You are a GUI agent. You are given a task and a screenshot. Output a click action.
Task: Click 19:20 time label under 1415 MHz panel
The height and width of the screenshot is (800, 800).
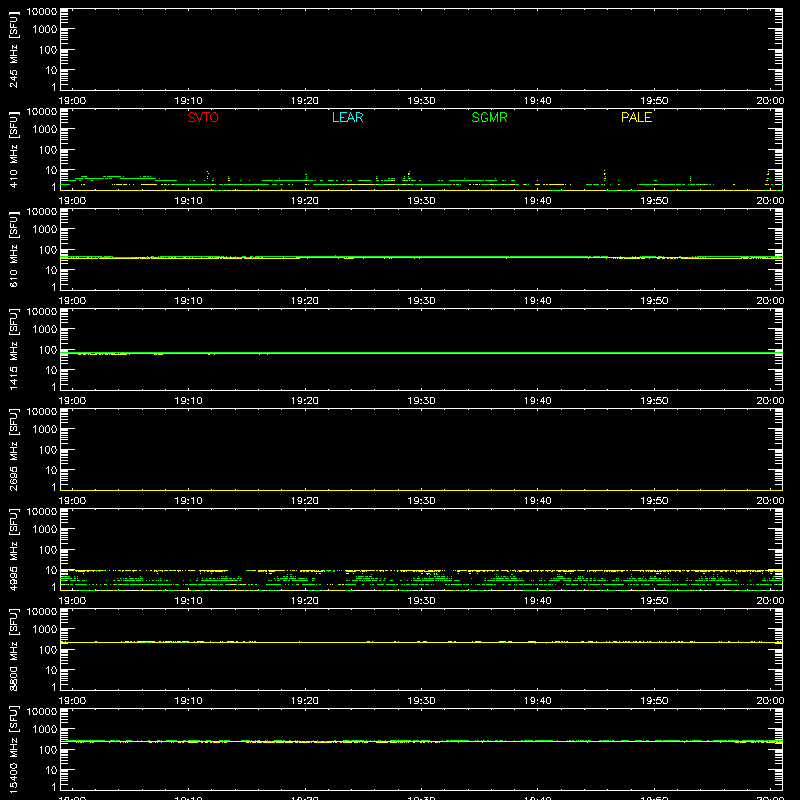[x=305, y=401]
